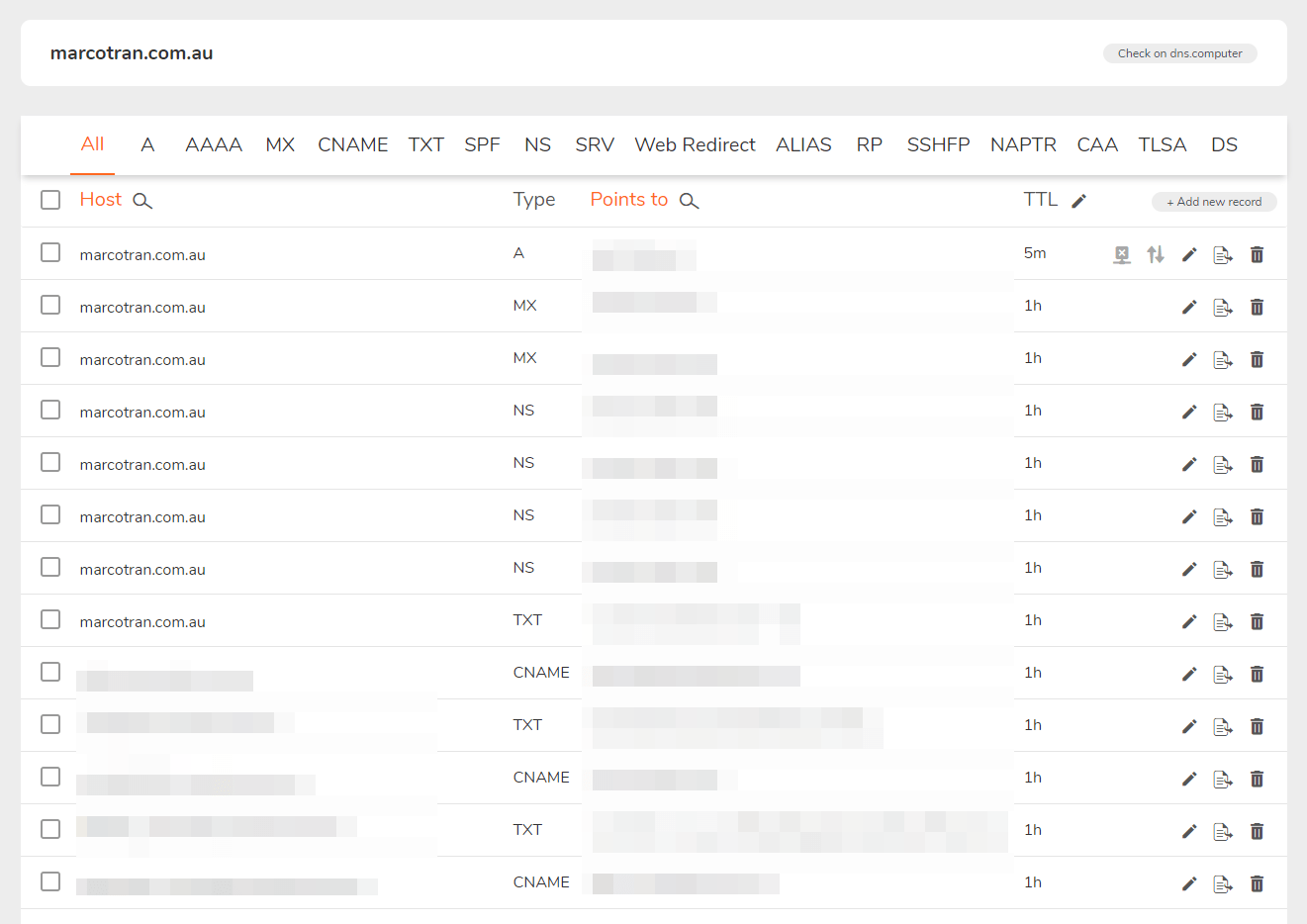1307x924 pixels.
Task: Delete the TXT record for marcotran.com.au
Action: [x=1257, y=621]
